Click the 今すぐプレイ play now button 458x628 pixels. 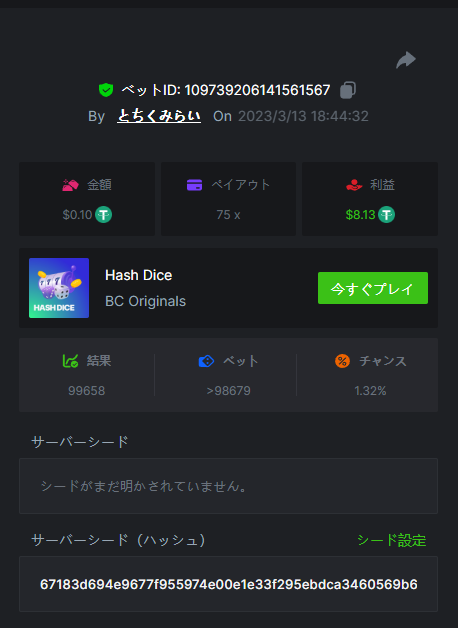click(373, 288)
